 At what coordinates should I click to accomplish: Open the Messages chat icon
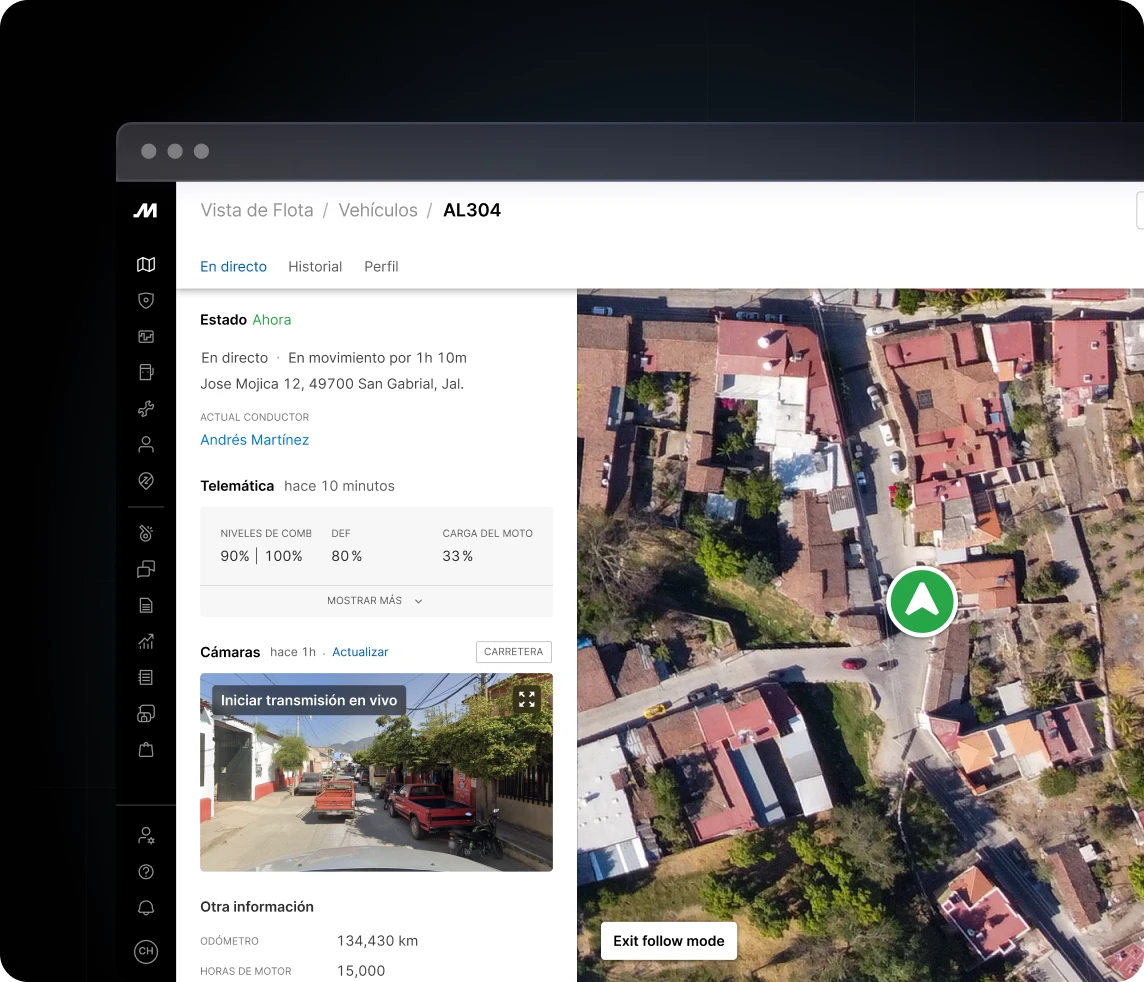tap(146, 568)
